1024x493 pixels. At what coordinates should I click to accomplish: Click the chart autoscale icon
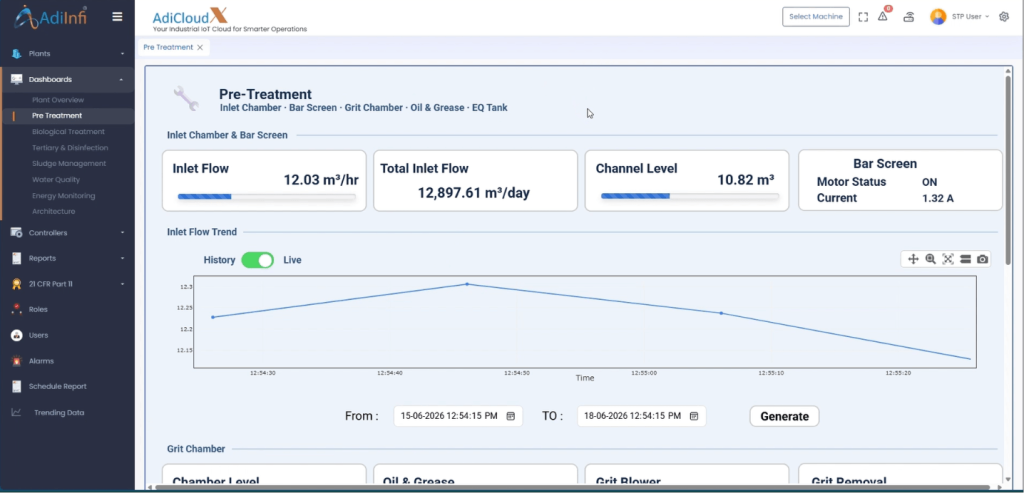click(948, 259)
